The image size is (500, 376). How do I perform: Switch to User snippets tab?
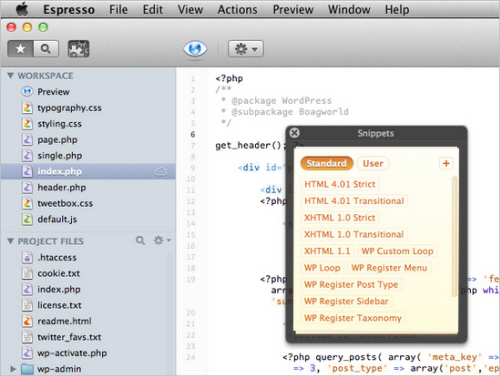[x=373, y=163]
